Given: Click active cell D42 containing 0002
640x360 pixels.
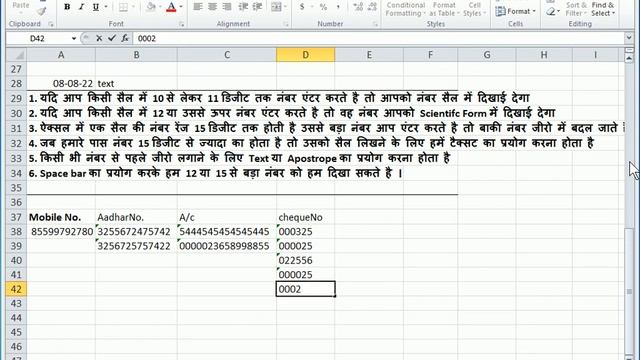Looking at the screenshot, I should tap(305, 289).
